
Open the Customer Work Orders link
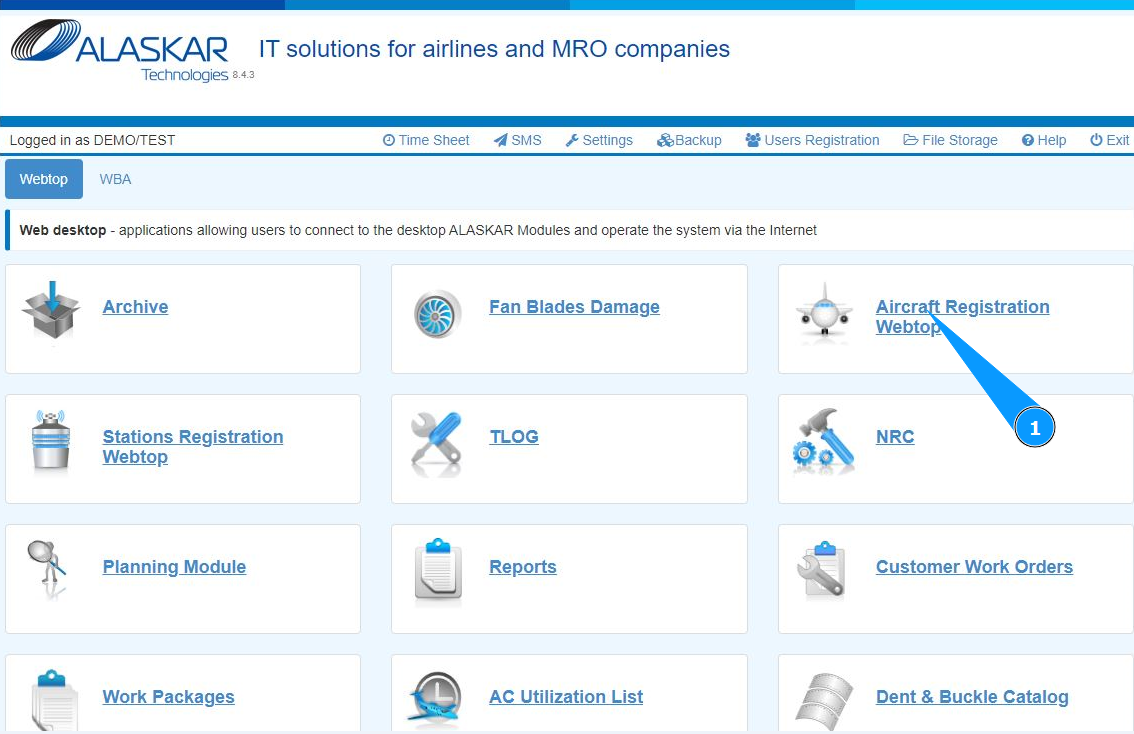[974, 567]
